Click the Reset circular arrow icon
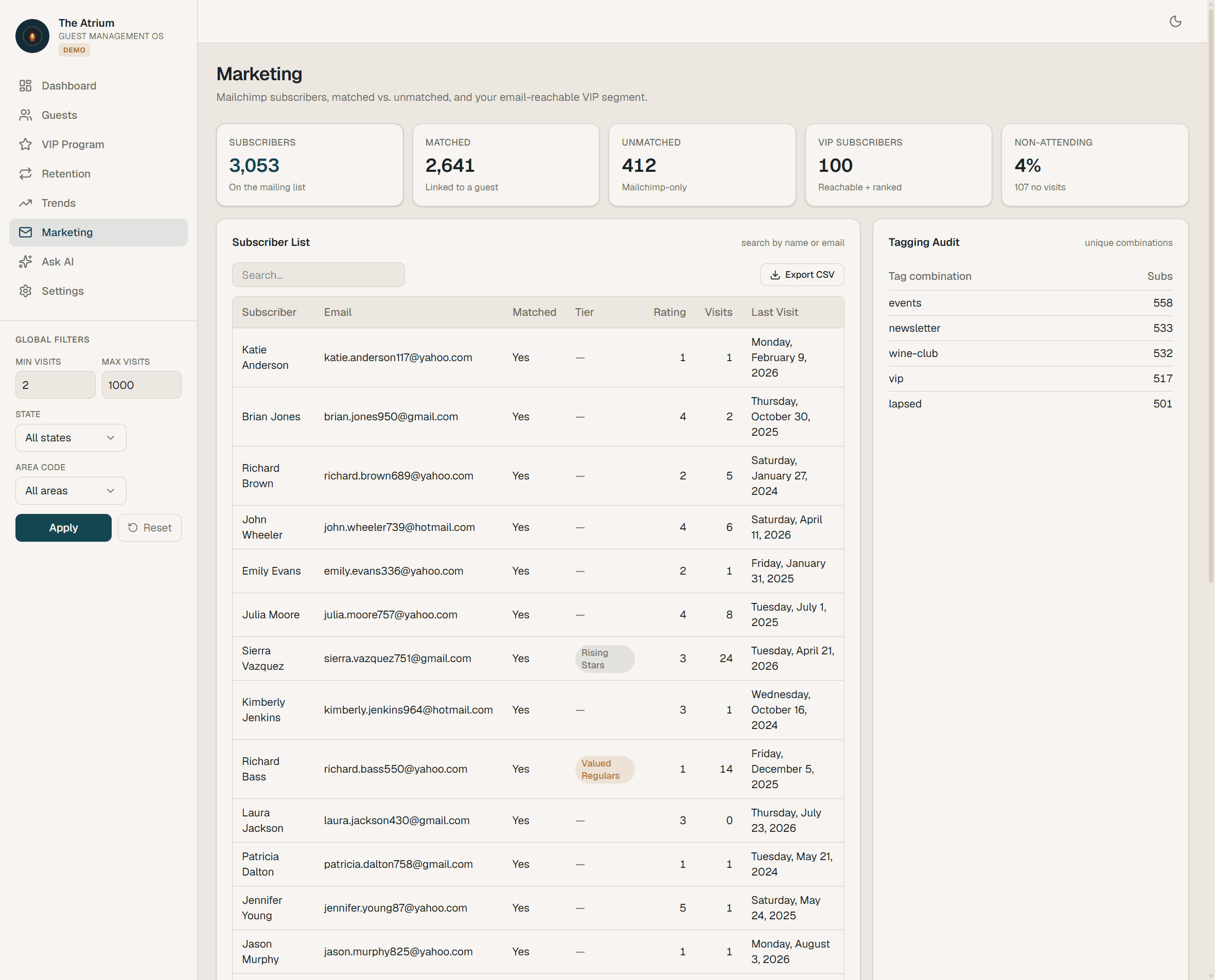The width and height of the screenshot is (1215, 980). (x=133, y=528)
